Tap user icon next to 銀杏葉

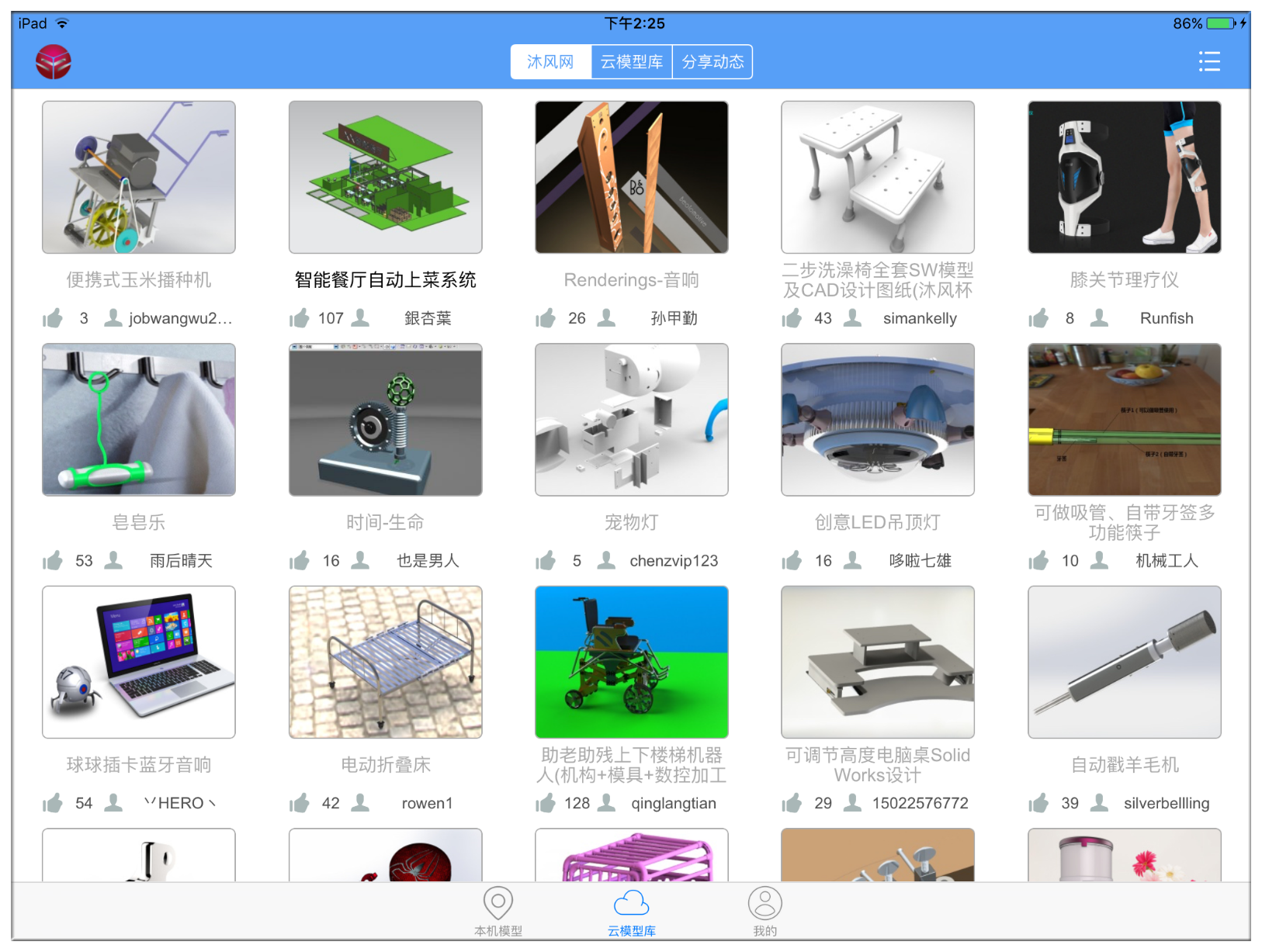[x=360, y=317]
